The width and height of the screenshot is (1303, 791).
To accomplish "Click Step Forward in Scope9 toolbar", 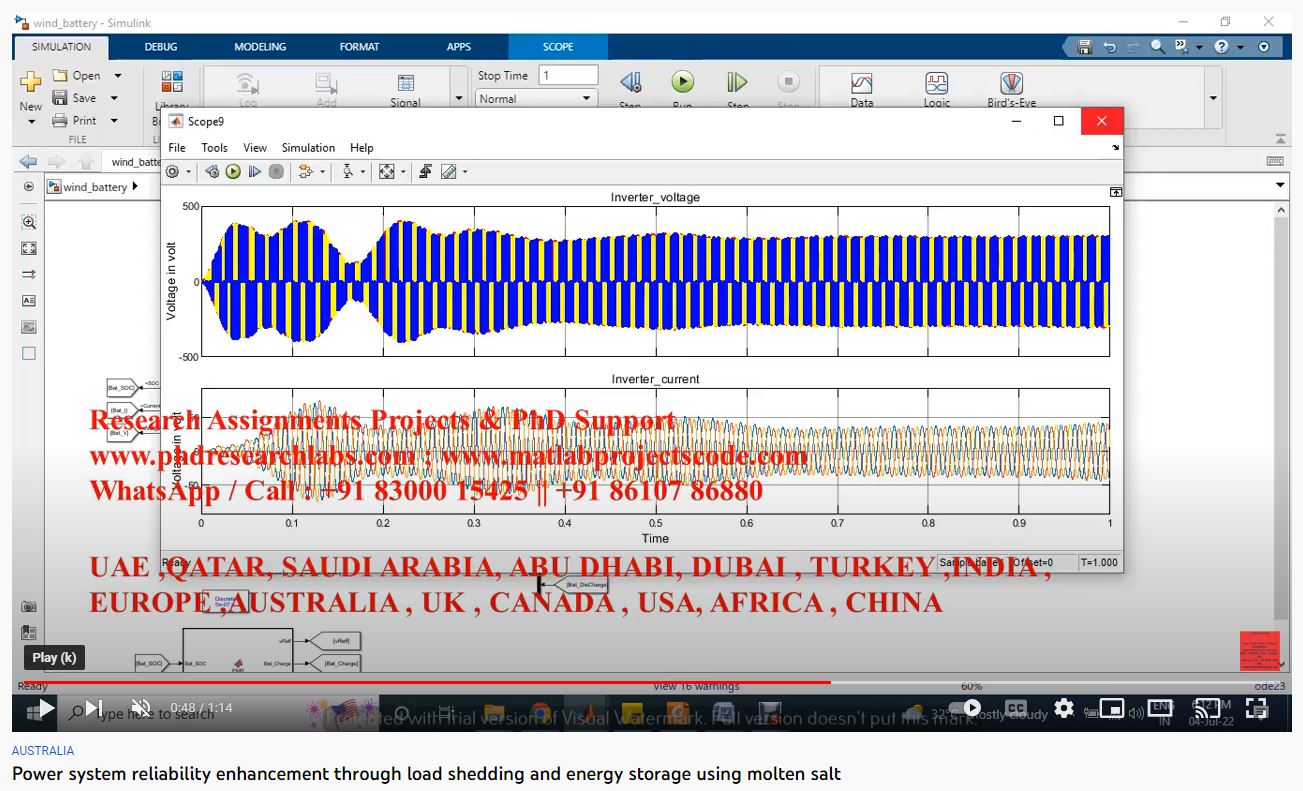I will [254, 172].
